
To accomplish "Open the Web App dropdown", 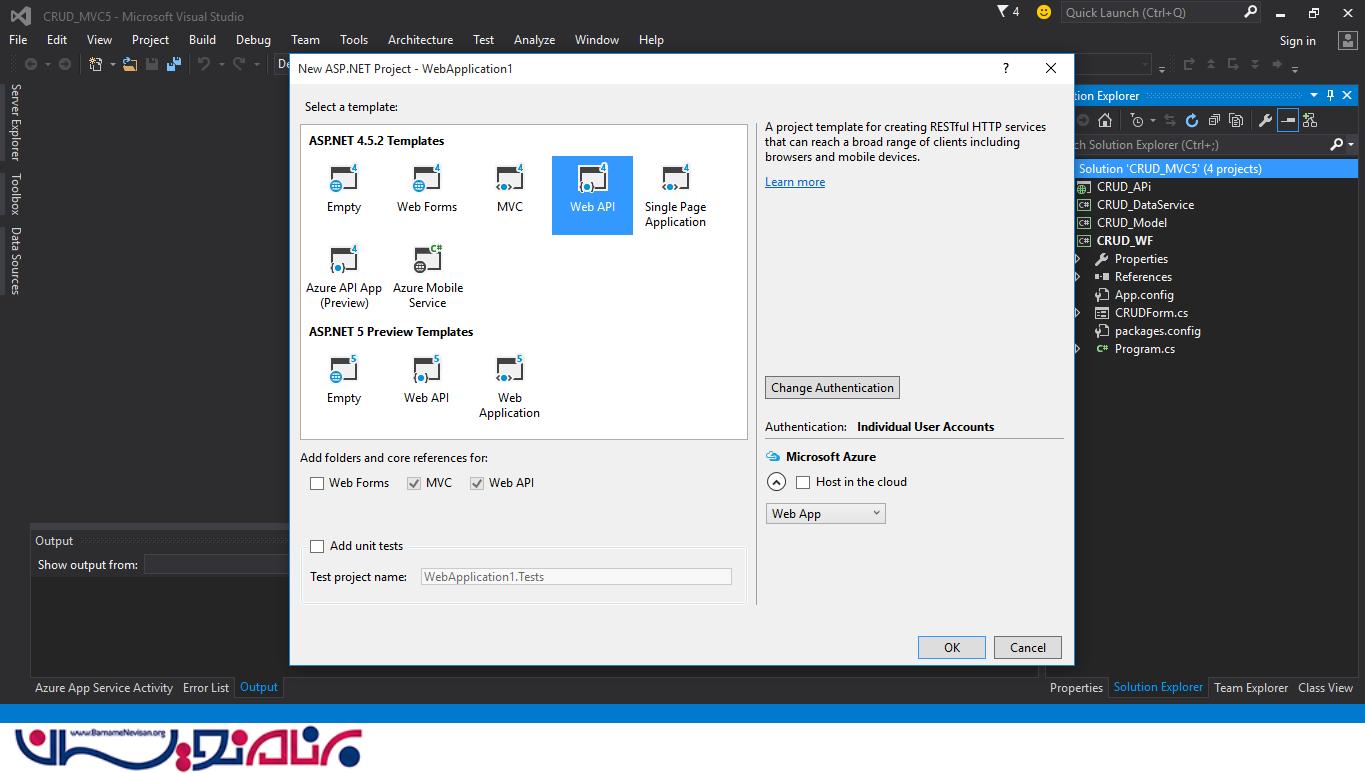I will point(825,513).
